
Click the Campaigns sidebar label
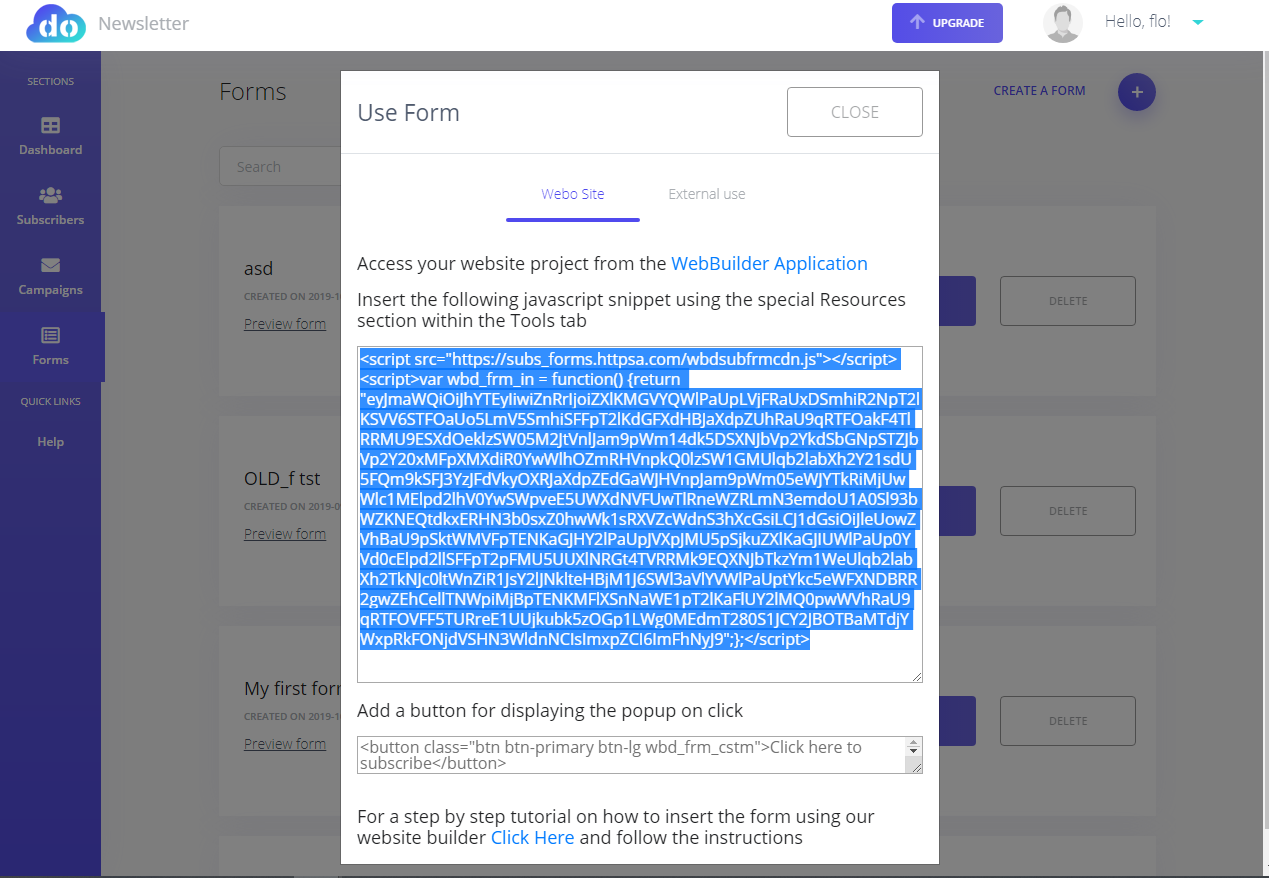50,290
